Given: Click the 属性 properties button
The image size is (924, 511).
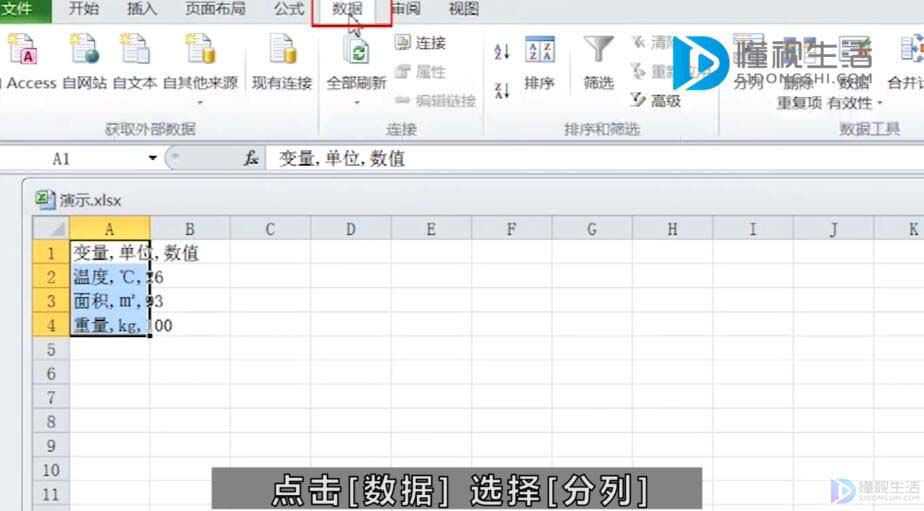Looking at the screenshot, I should [x=421, y=72].
